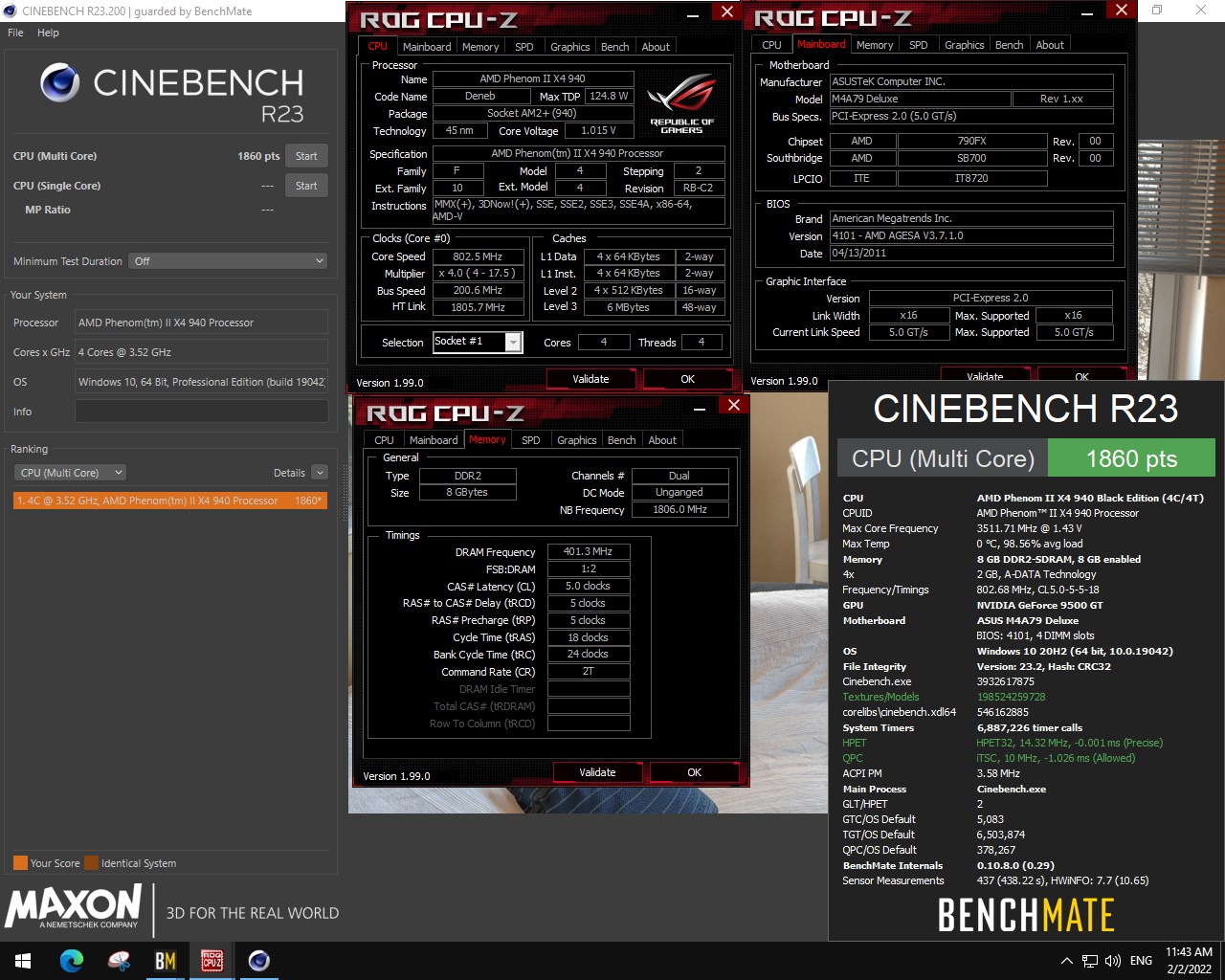
Task: Open Memory tab in the Mainboard CPU-Z window
Action: click(x=875, y=45)
